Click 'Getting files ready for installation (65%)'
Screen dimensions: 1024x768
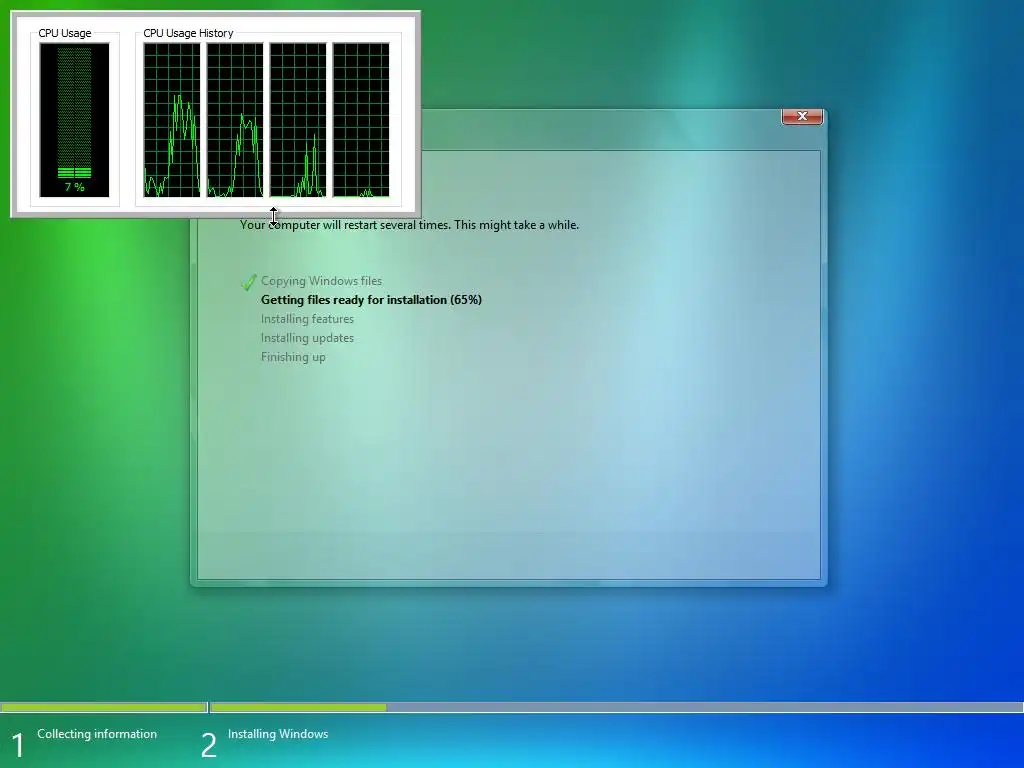(x=371, y=300)
